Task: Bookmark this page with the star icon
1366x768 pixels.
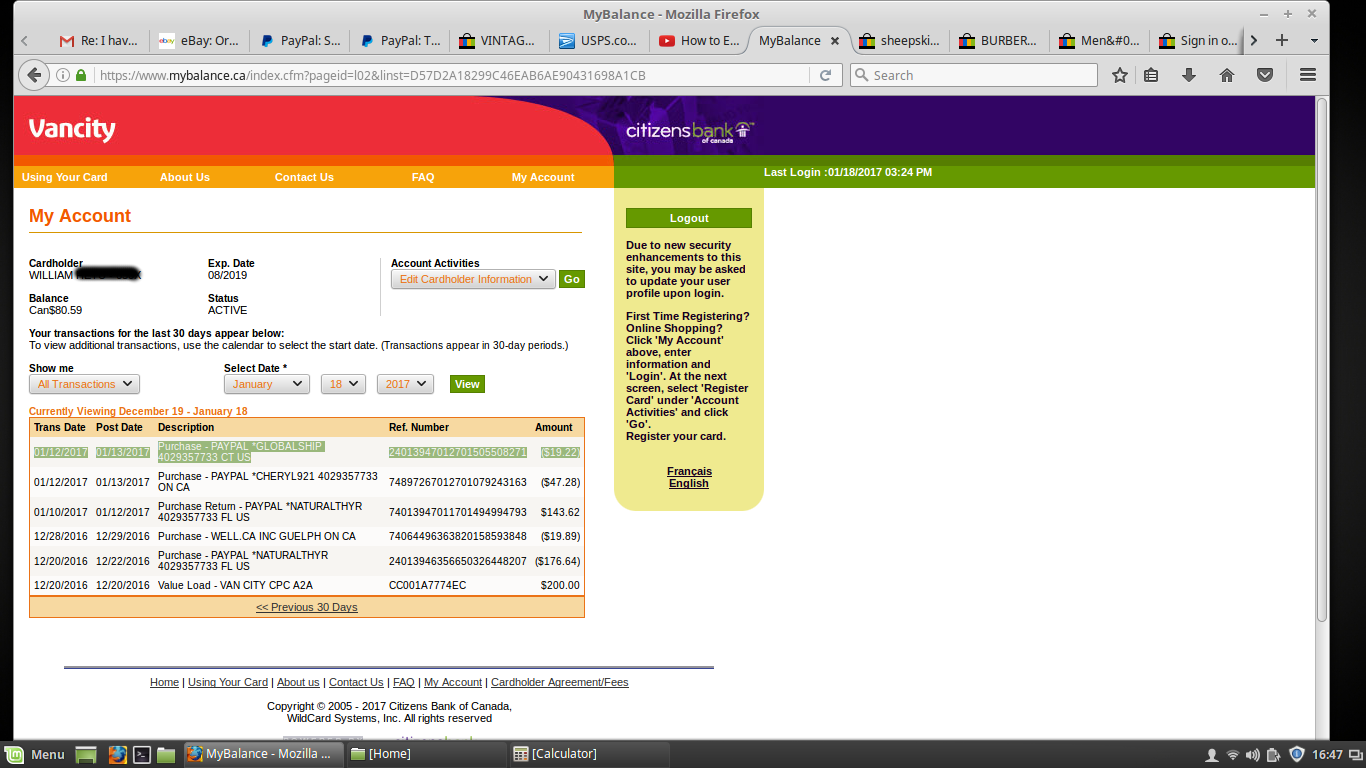Action: 1120,75
